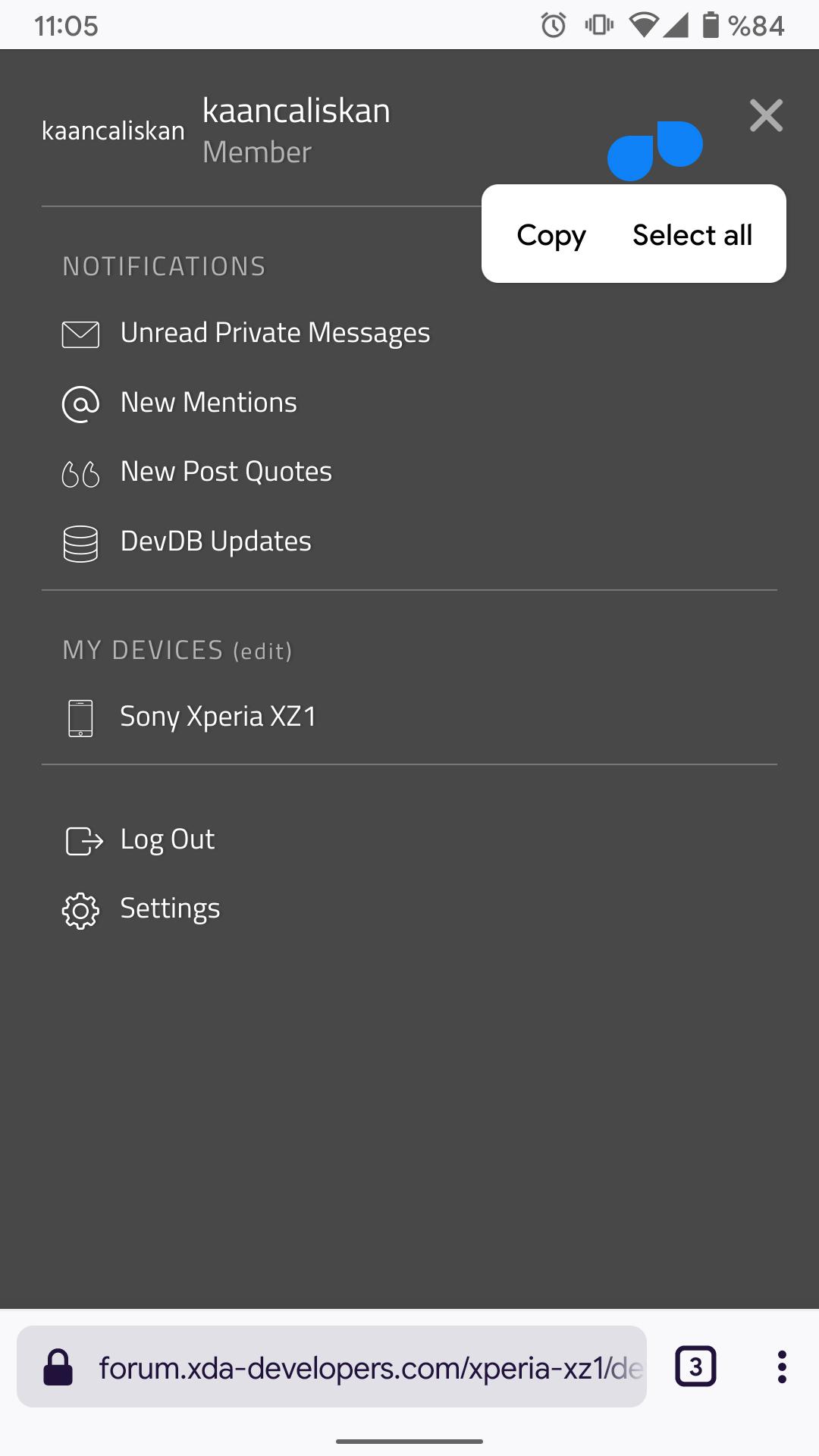This screenshot has height=1456, width=819.
Task: Tap the padlock icon in address bar
Action: (x=58, y=1367)
